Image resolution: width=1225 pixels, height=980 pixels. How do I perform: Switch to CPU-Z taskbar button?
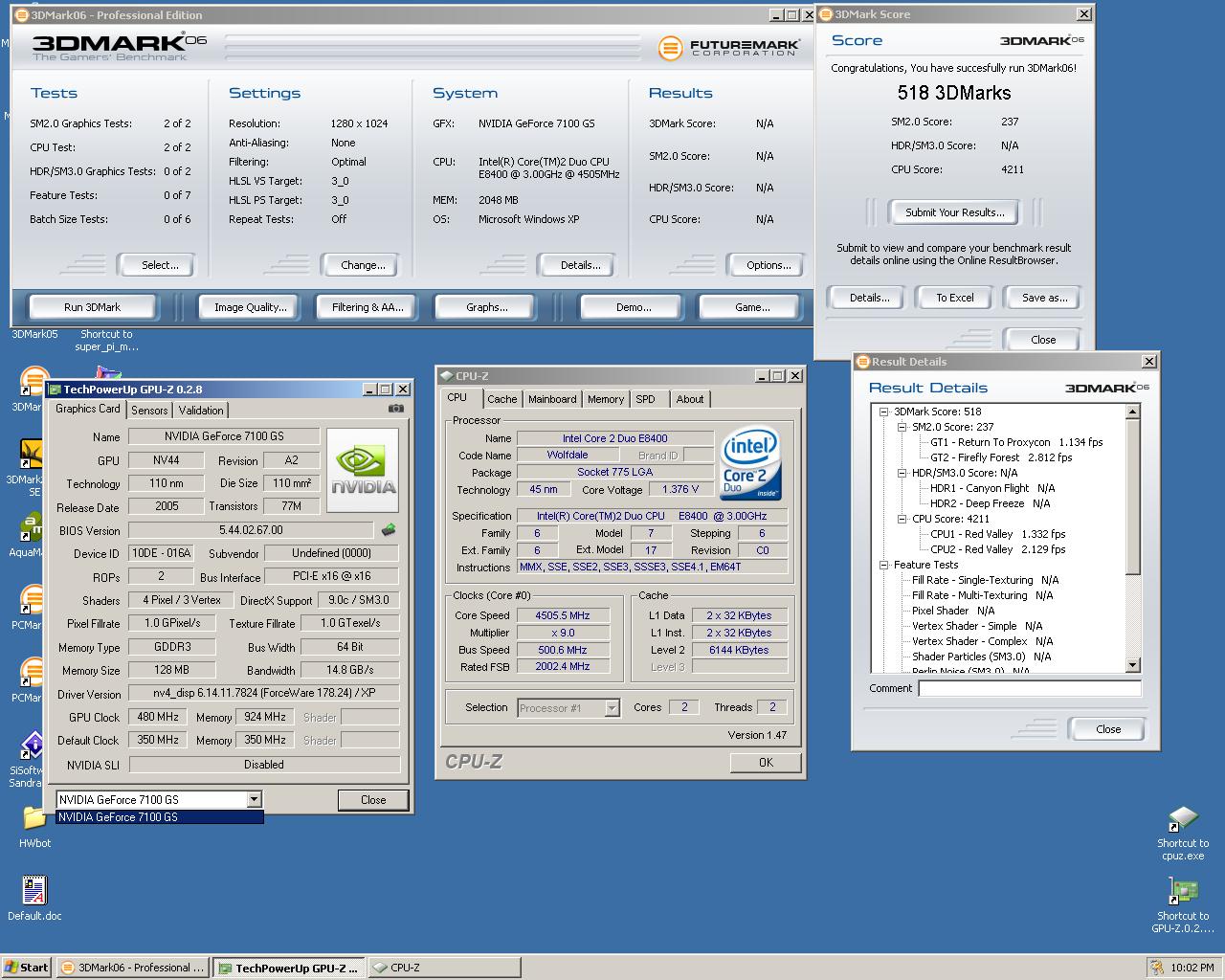(443, 968)
